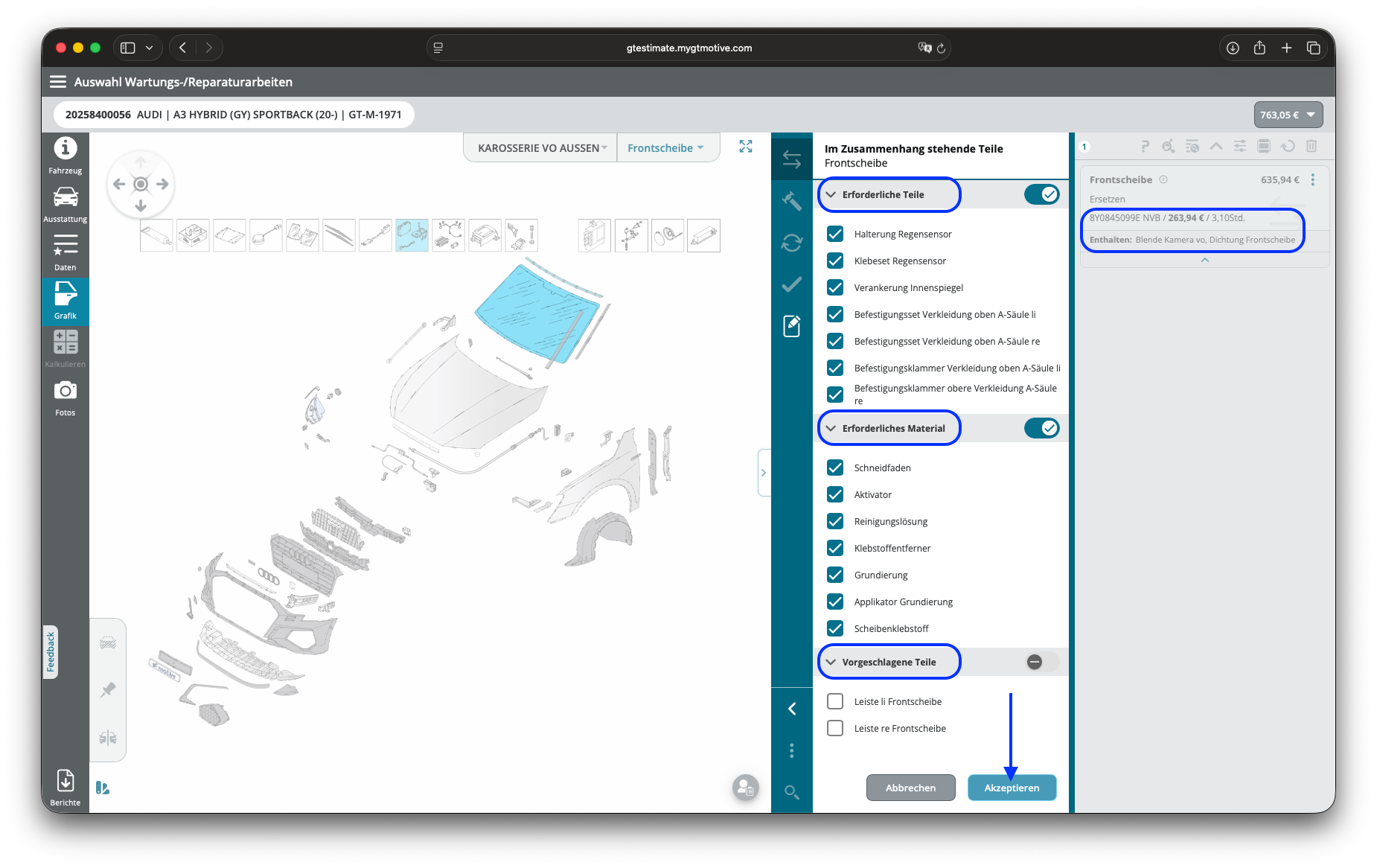Click the user avatar icon below the diagram

(745, 787)
